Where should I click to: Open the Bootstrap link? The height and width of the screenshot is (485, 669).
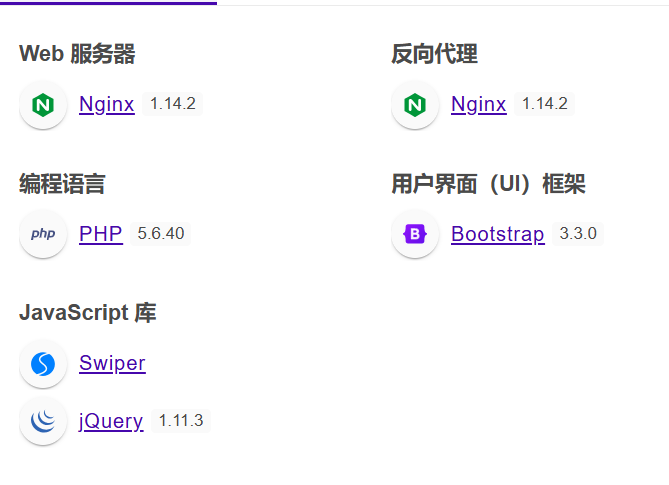pyautogui.click(x=497, y=234)
